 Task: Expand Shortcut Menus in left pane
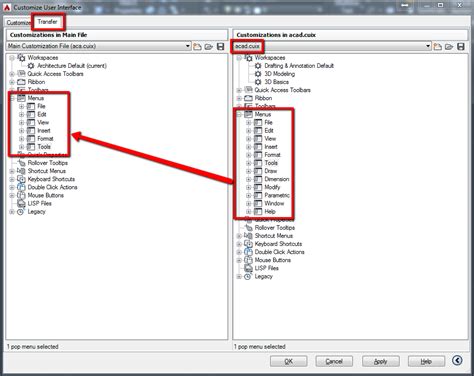coord(12,171)
